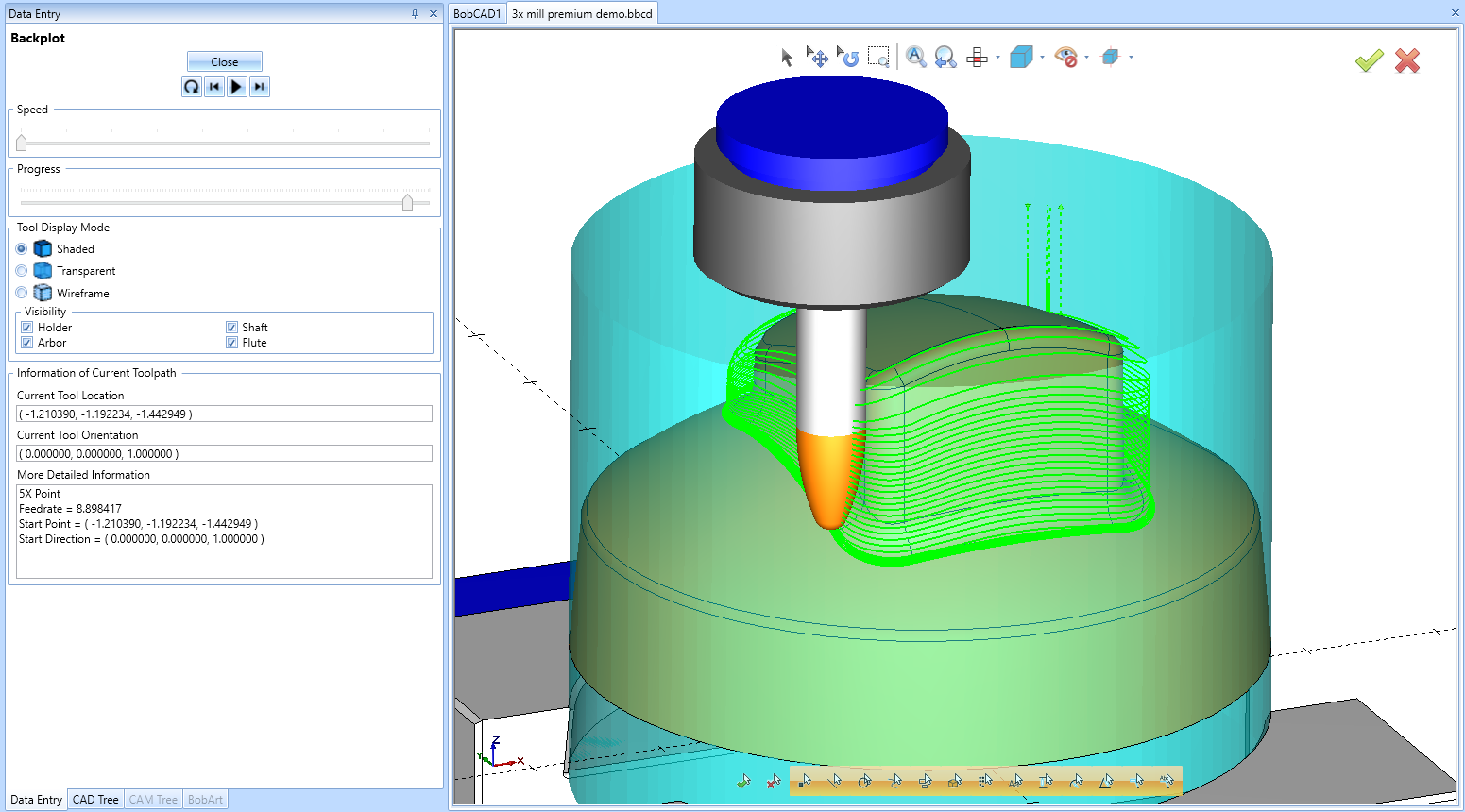Expand the dropdown next to the workplane icon

coord(997,57)
